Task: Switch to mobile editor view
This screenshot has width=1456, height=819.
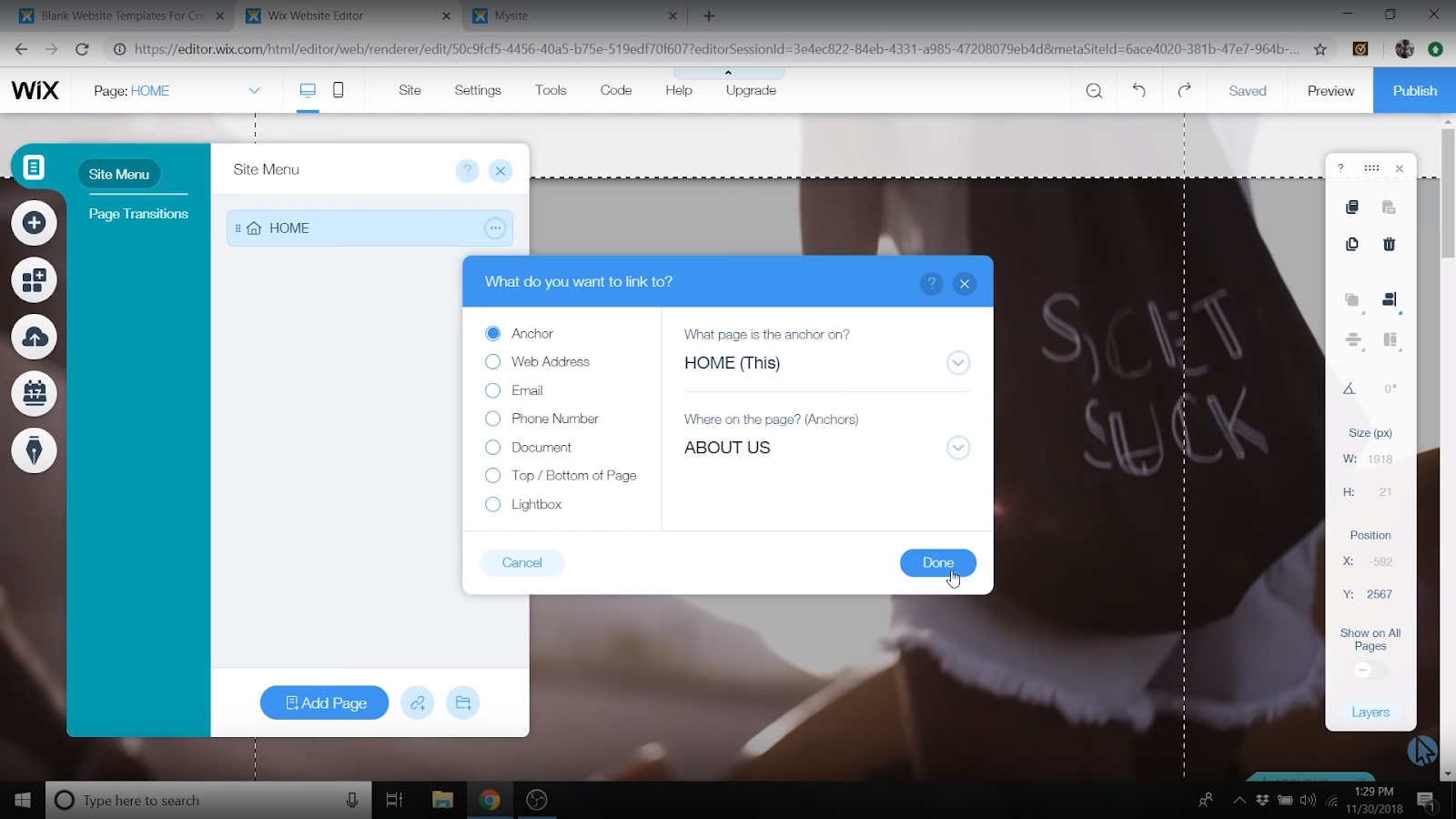Action: 339,90
